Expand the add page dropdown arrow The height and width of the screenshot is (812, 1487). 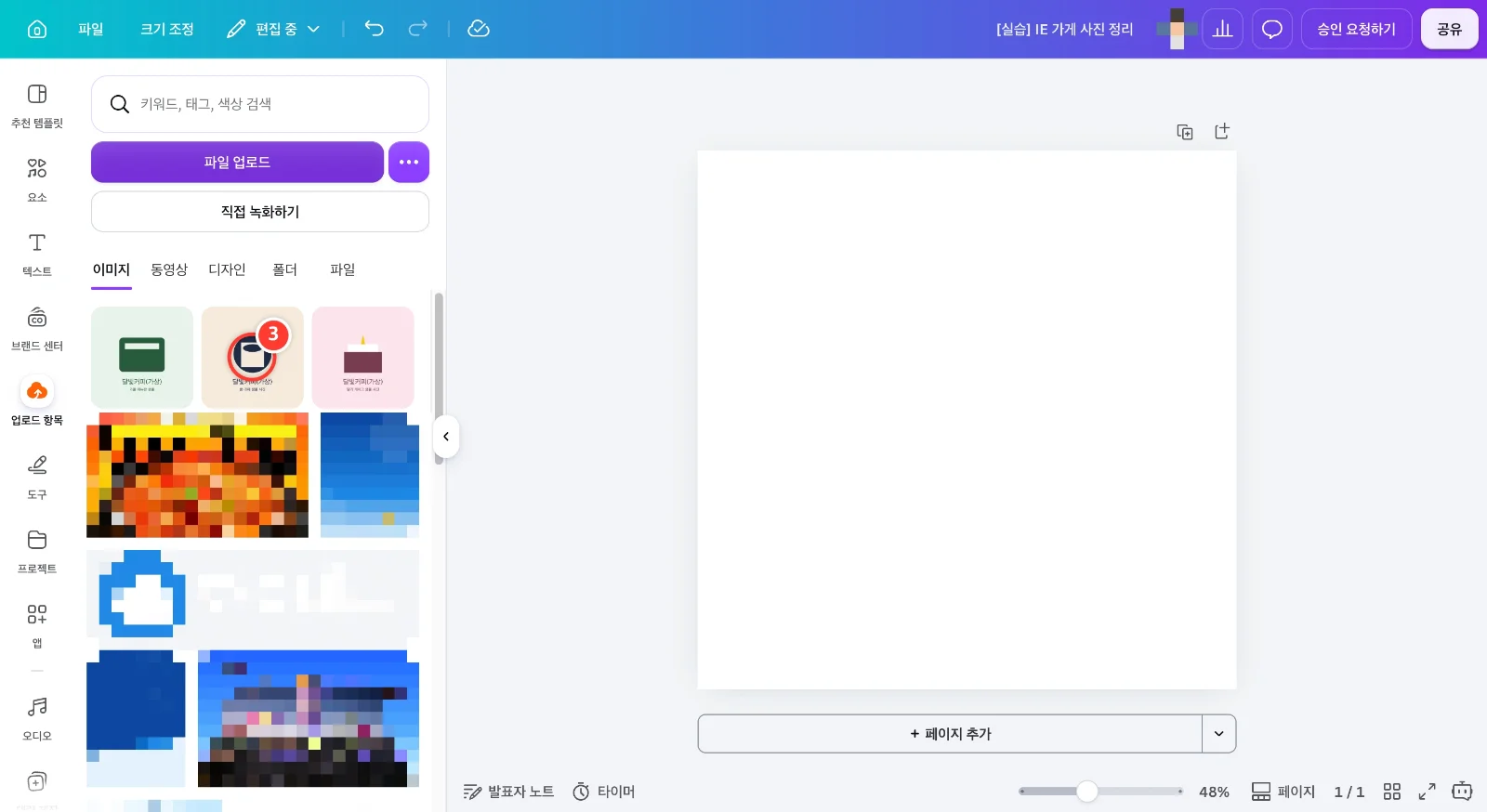click(x=1219, y=734)
